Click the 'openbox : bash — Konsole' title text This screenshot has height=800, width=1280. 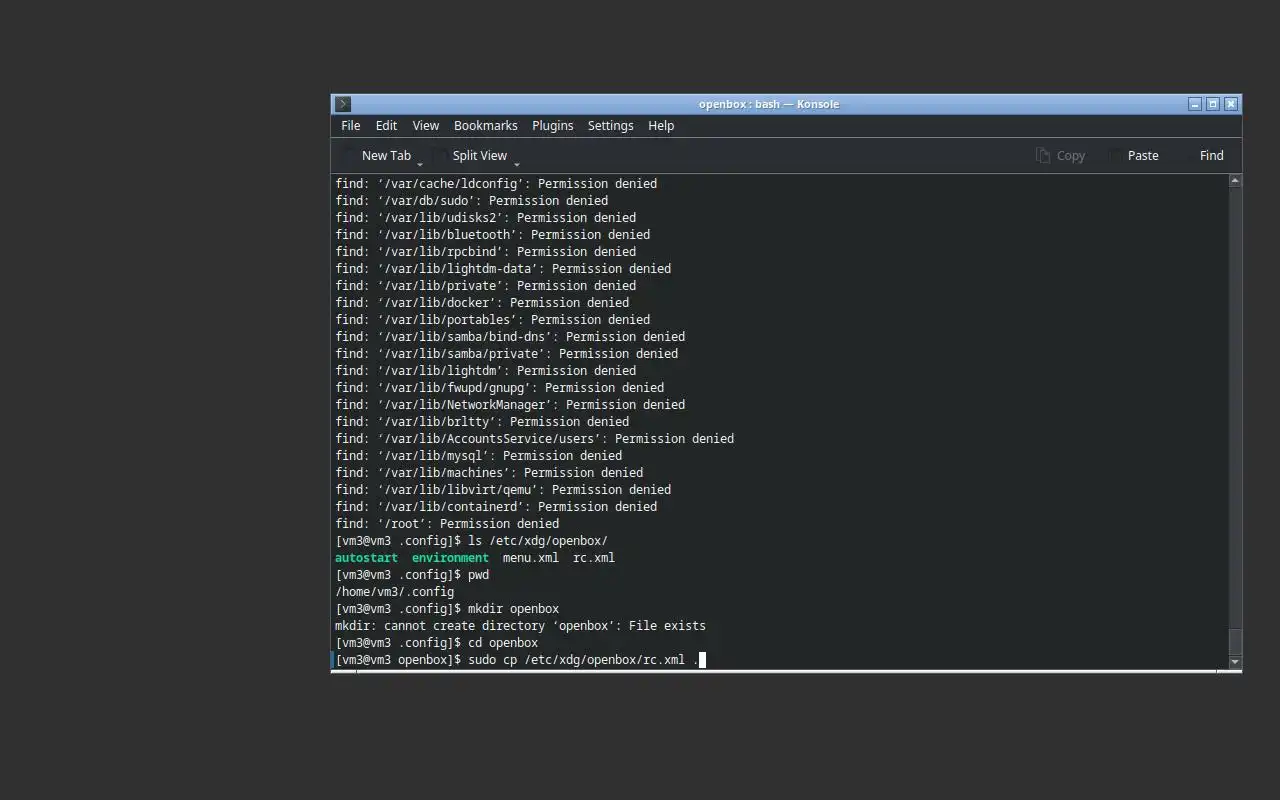[768, 104]
